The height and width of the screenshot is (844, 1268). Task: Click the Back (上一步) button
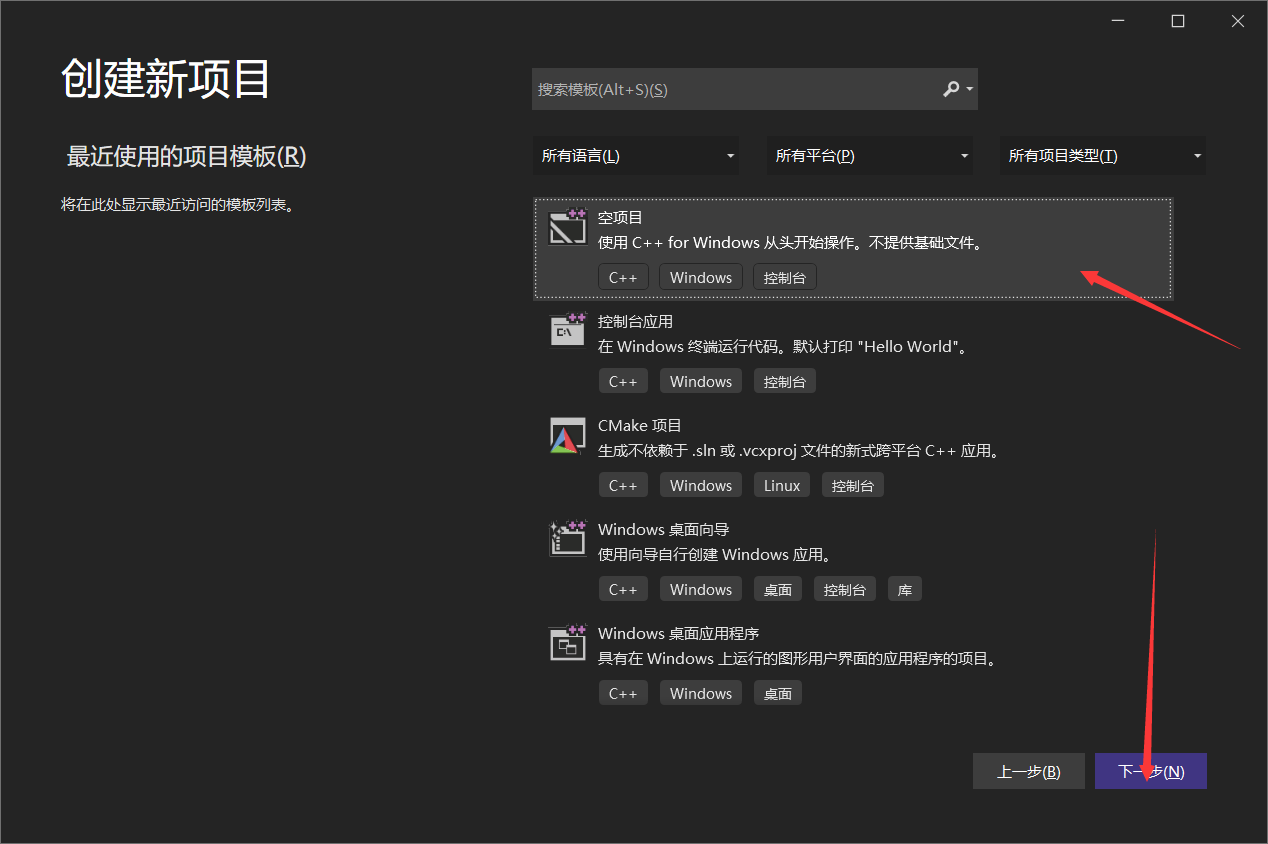point(1029,771)
